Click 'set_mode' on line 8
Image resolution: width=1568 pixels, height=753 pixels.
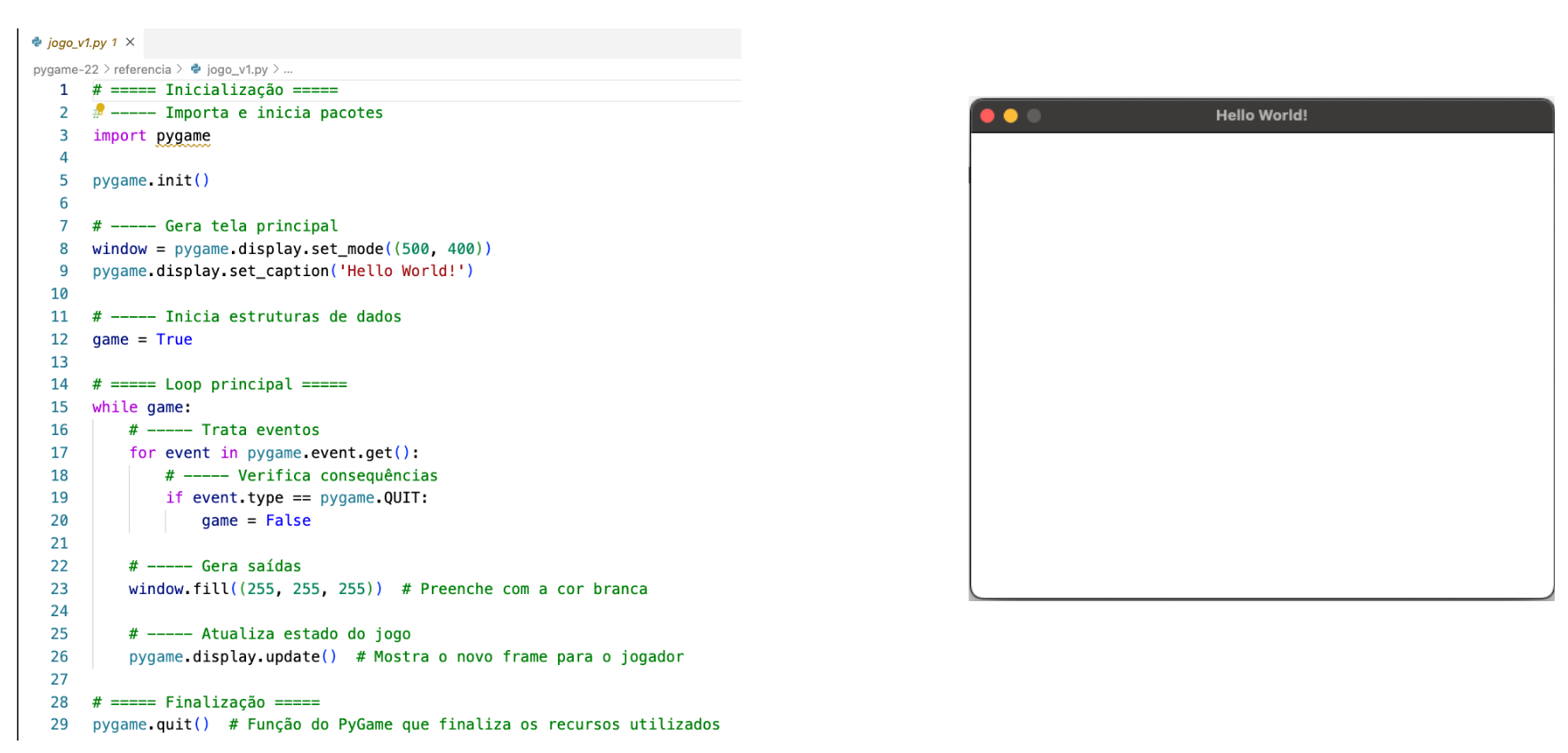tap(347, 250)
